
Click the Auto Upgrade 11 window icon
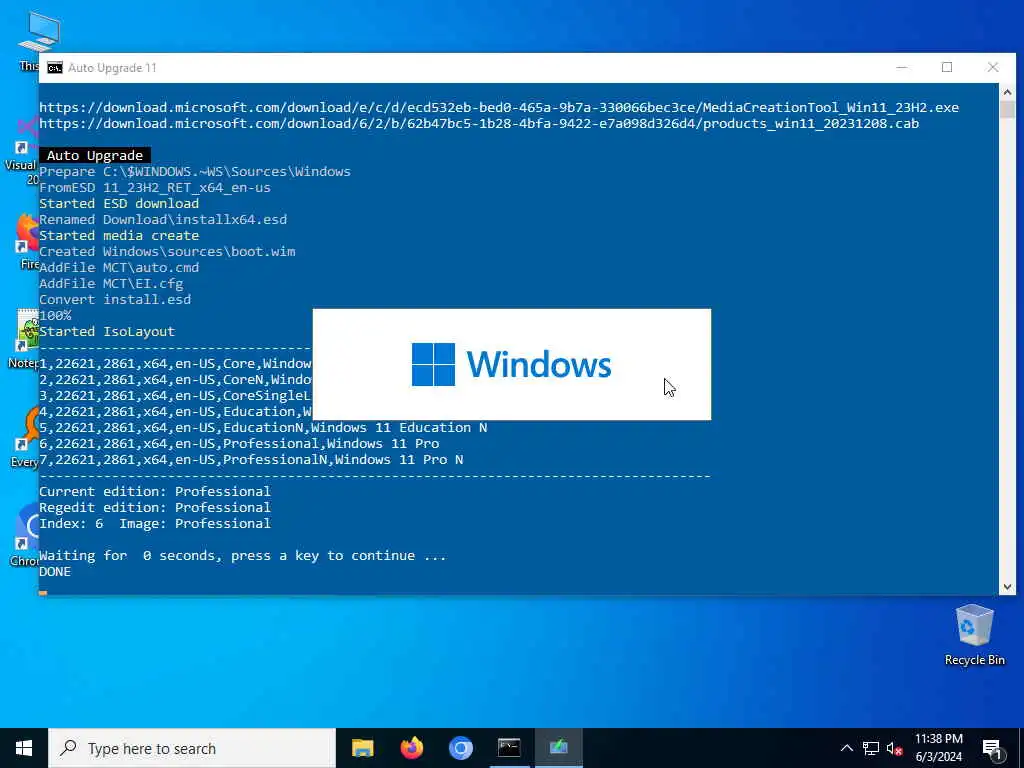55,68
